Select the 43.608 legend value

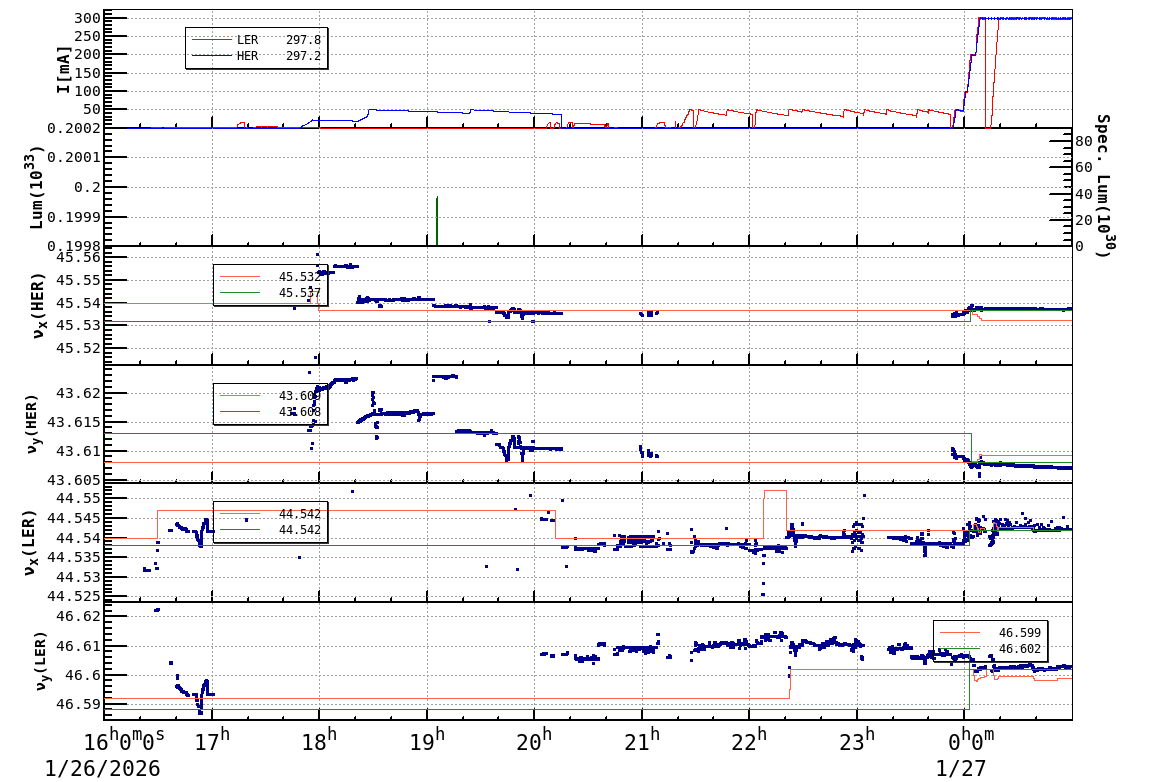point(300,412)
